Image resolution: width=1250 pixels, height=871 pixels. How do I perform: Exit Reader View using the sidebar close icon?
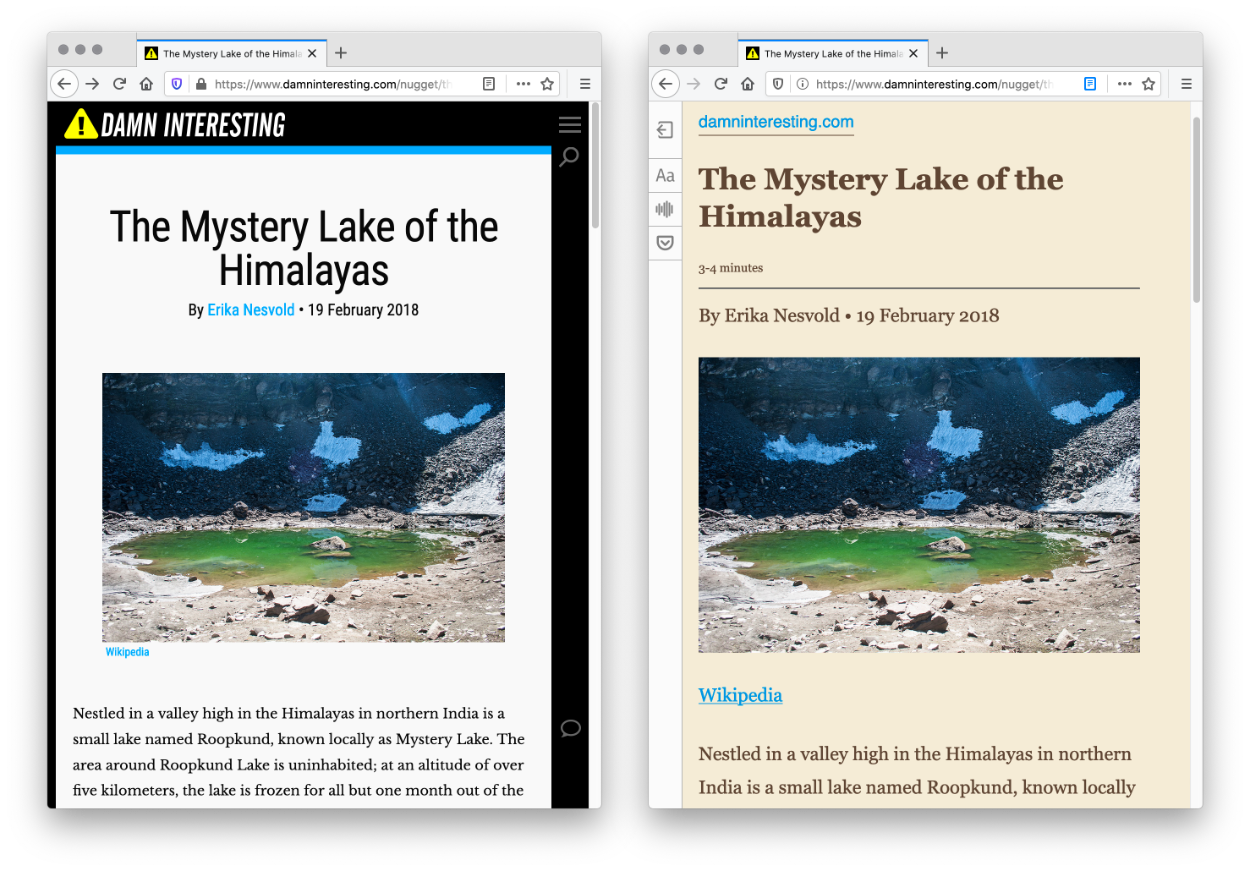click(x=665, y=130)
